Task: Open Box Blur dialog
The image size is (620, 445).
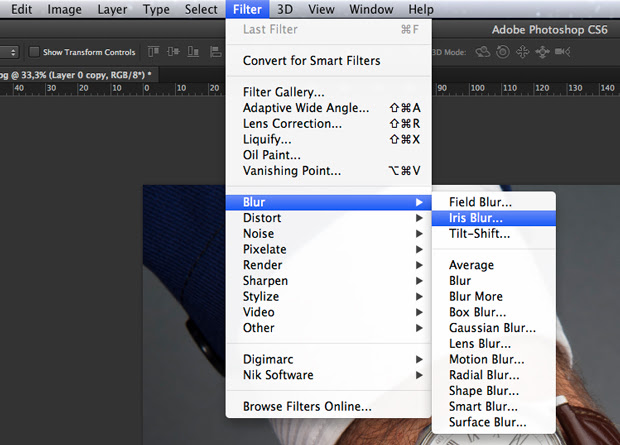Action: [x=494, y=312]
